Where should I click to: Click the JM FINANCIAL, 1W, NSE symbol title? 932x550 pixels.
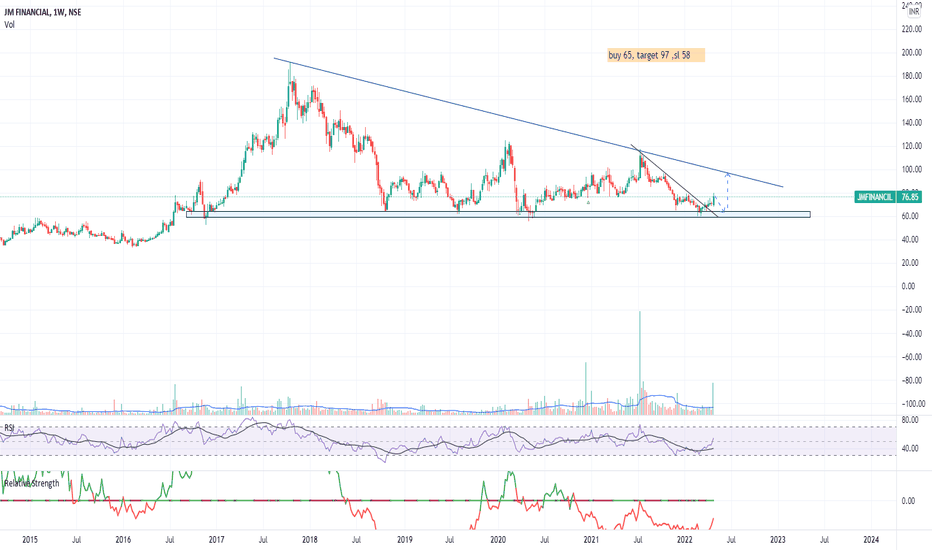click(x=43, y=12)
